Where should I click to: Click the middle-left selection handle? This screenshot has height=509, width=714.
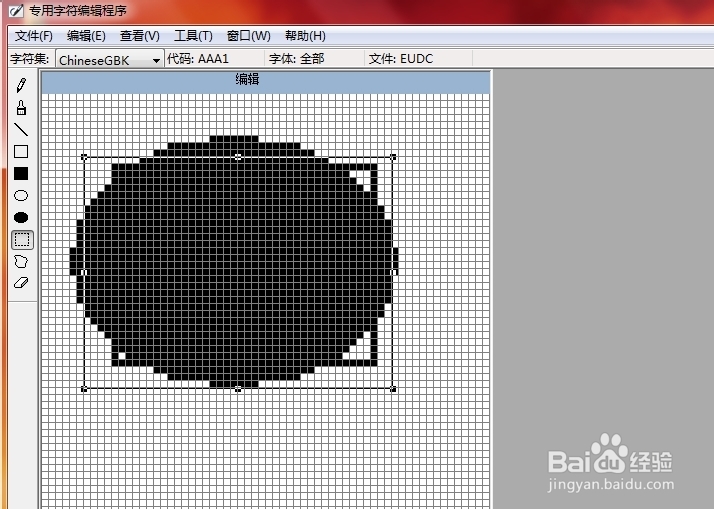(84, 272)
